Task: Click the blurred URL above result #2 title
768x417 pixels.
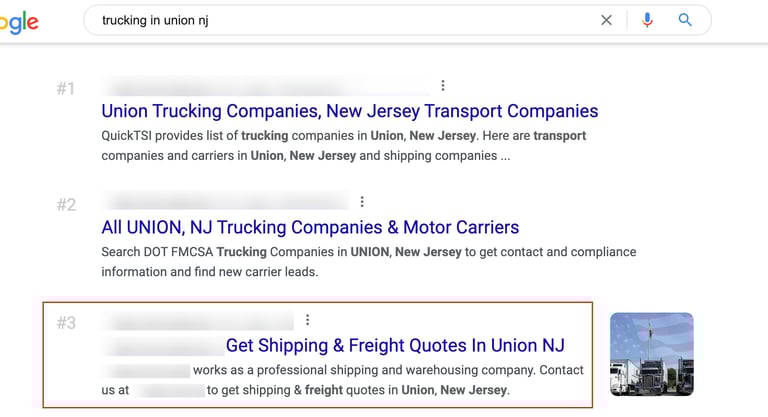Action: [x=225, y=201]
